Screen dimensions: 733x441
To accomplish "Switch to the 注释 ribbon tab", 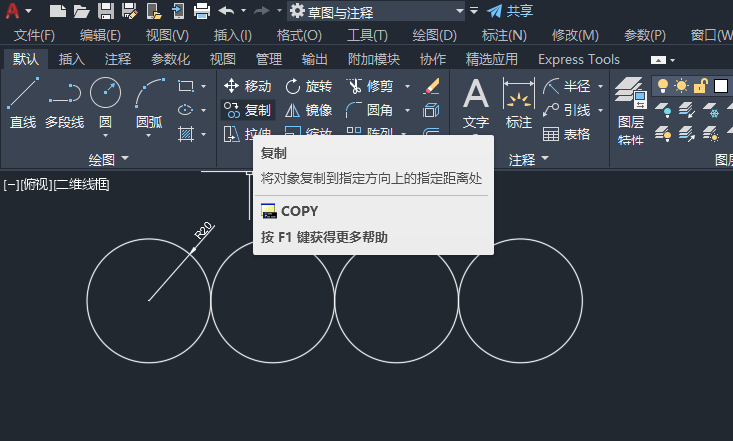I will (118, 59).
